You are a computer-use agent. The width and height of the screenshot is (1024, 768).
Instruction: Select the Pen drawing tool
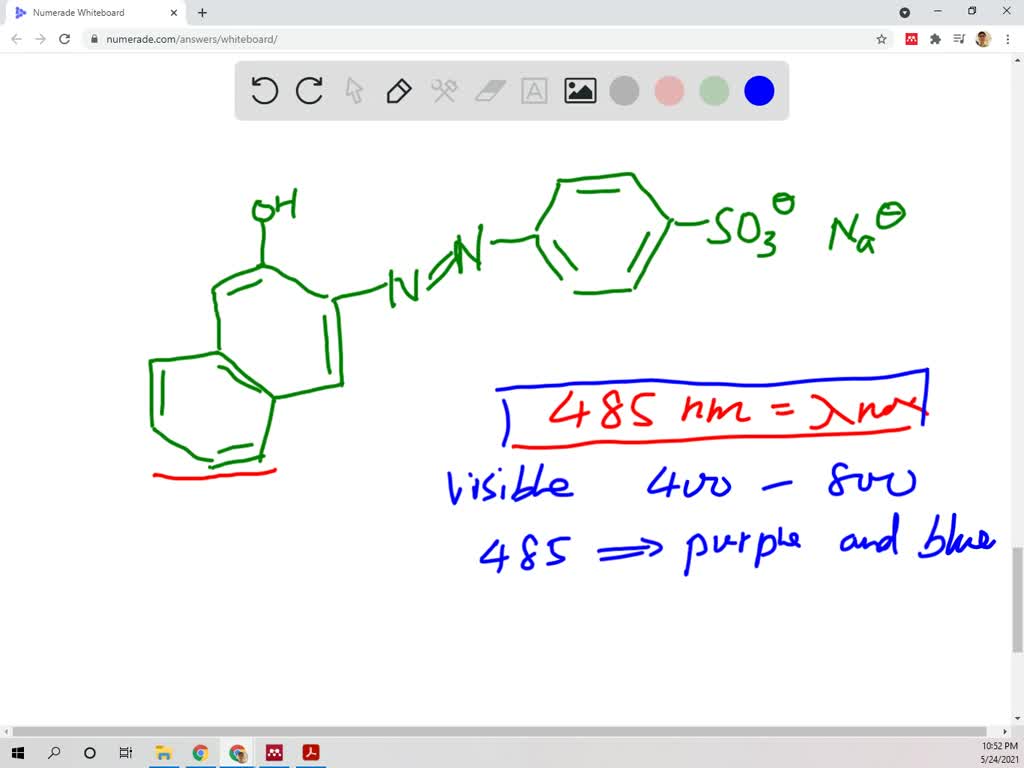tap(399, 91)
